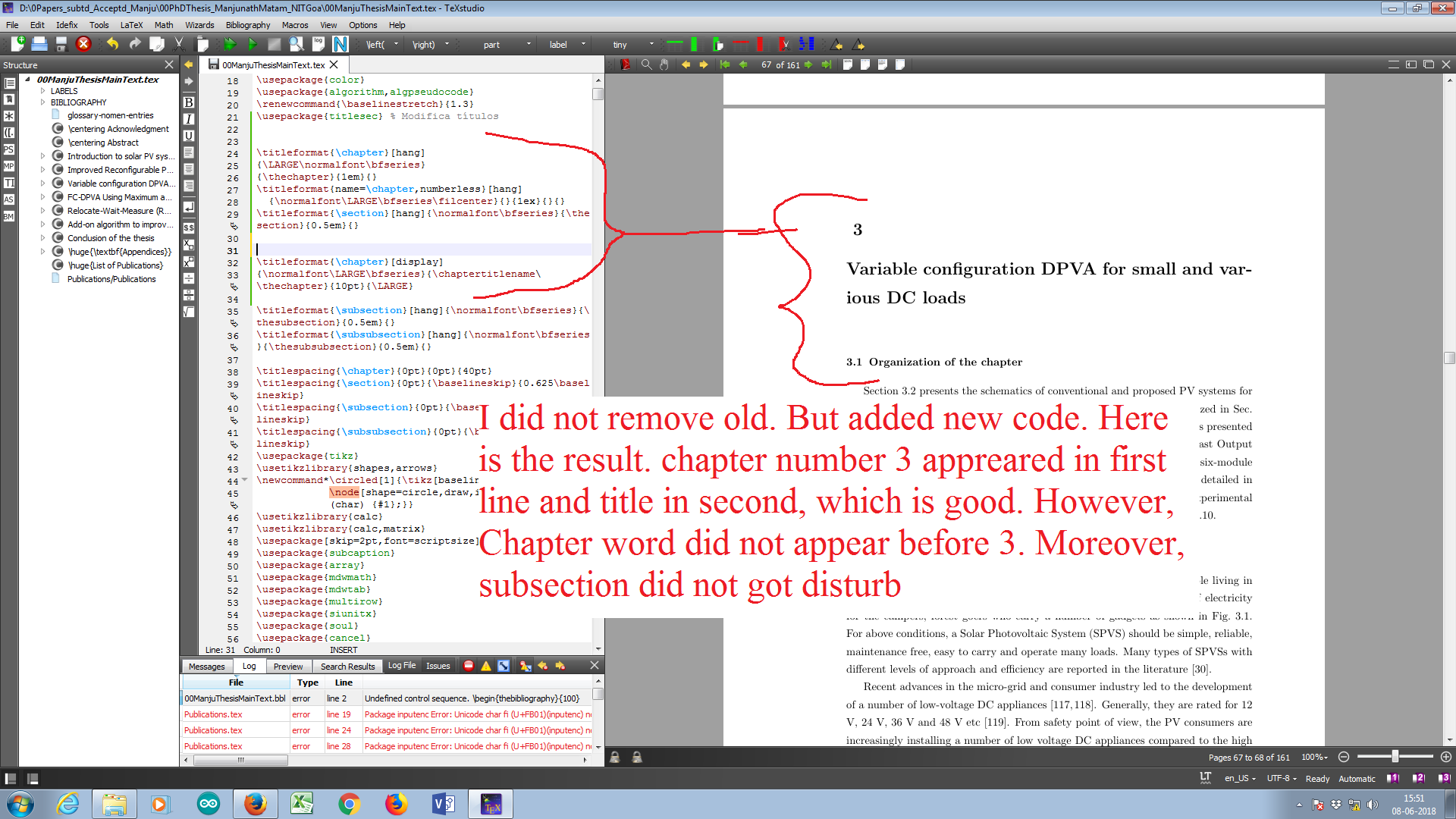Screen dimensions: 1456x819
Task: Select the \centering Abstract structure entry
Action: pyautogui.click(x=103, y=143)
